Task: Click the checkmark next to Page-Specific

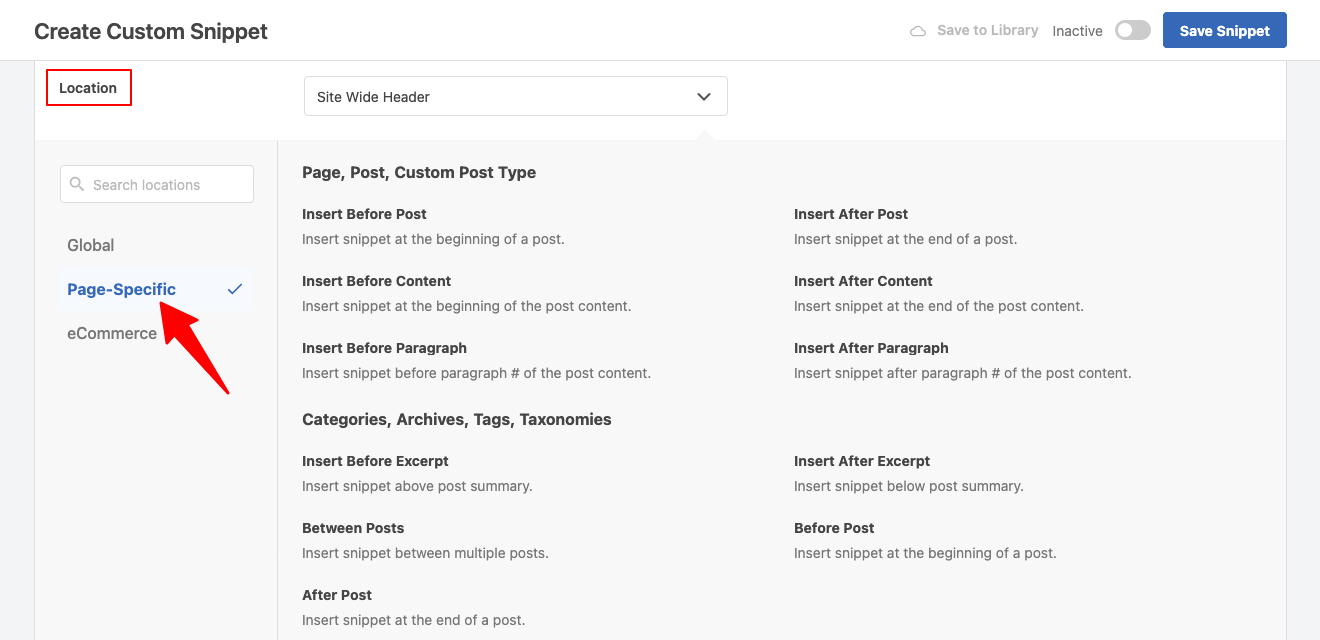Action: [x=235, y=289]
